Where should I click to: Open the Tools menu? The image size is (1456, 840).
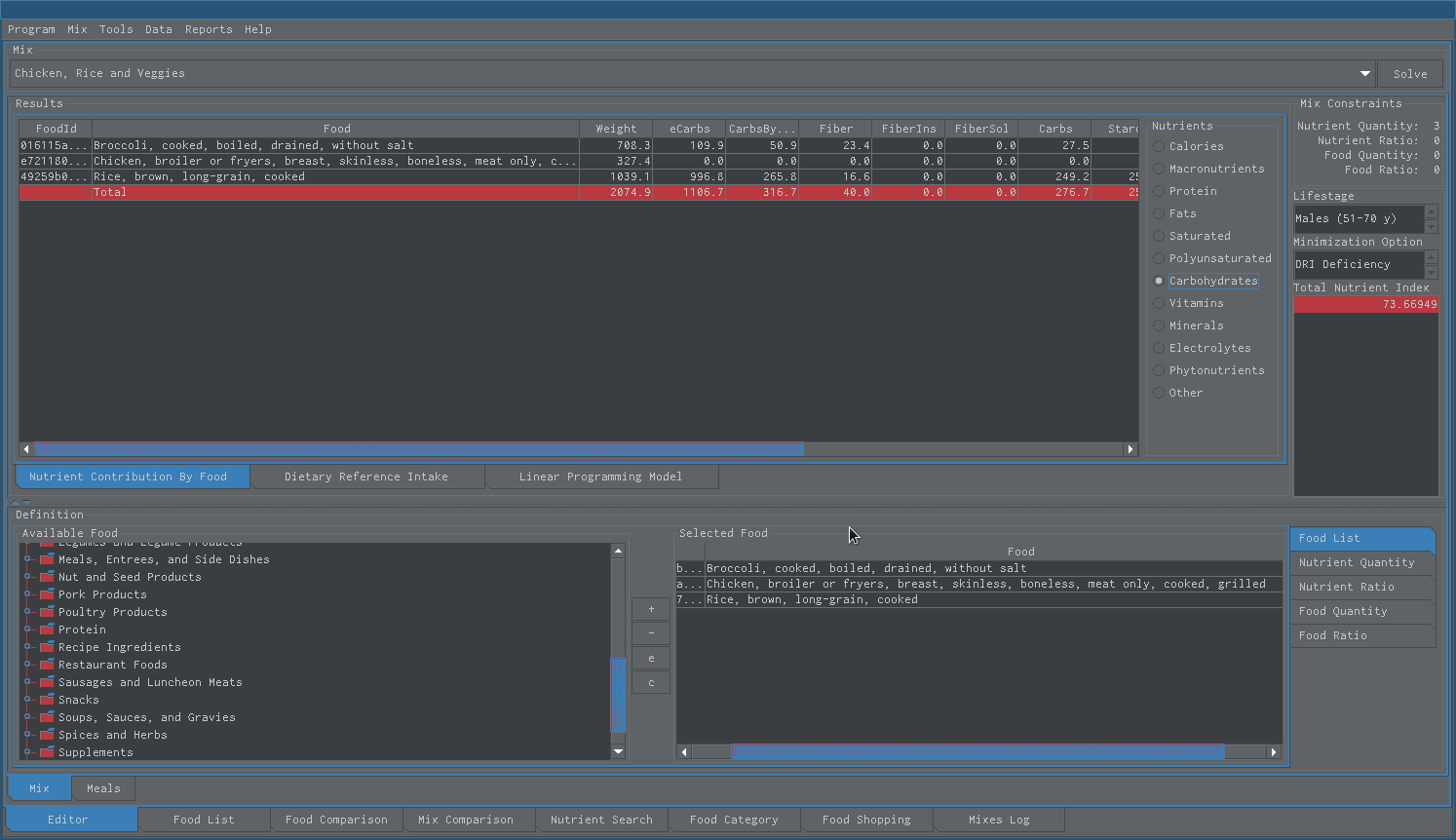click(116, 29)
